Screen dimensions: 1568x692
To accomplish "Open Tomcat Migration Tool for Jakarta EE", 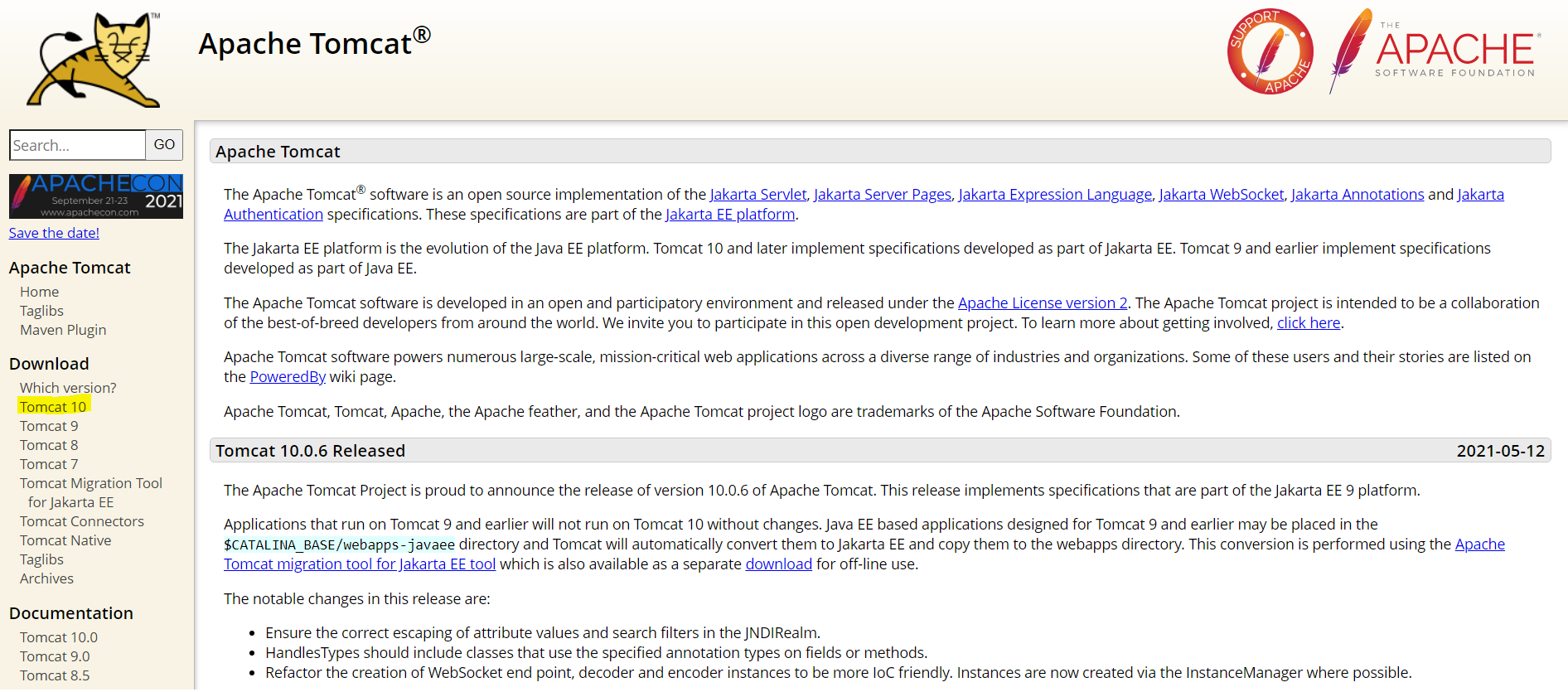I will tap(91, 492).
